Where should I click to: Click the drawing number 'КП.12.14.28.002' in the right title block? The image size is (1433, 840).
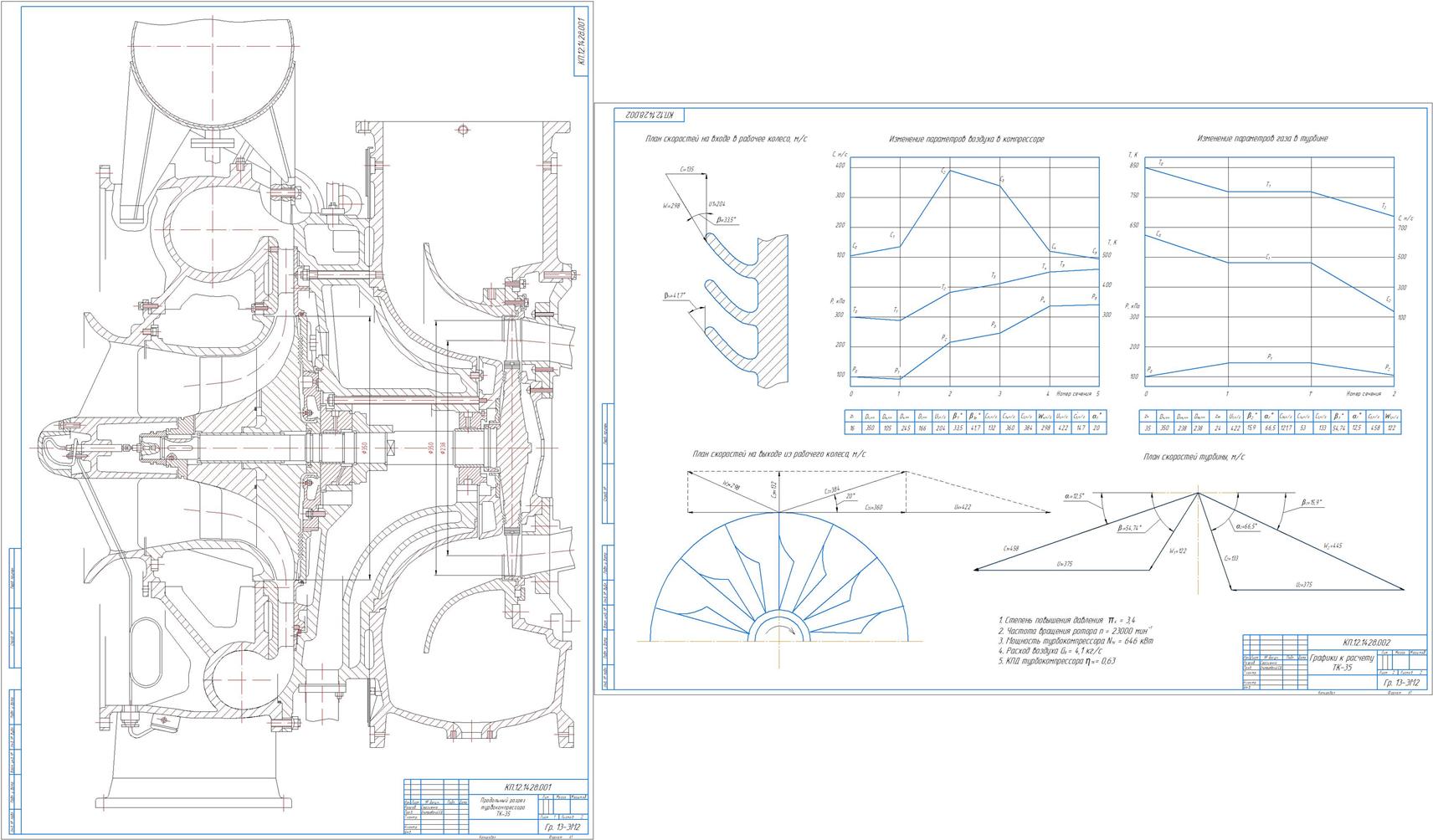coord(1366,643)
